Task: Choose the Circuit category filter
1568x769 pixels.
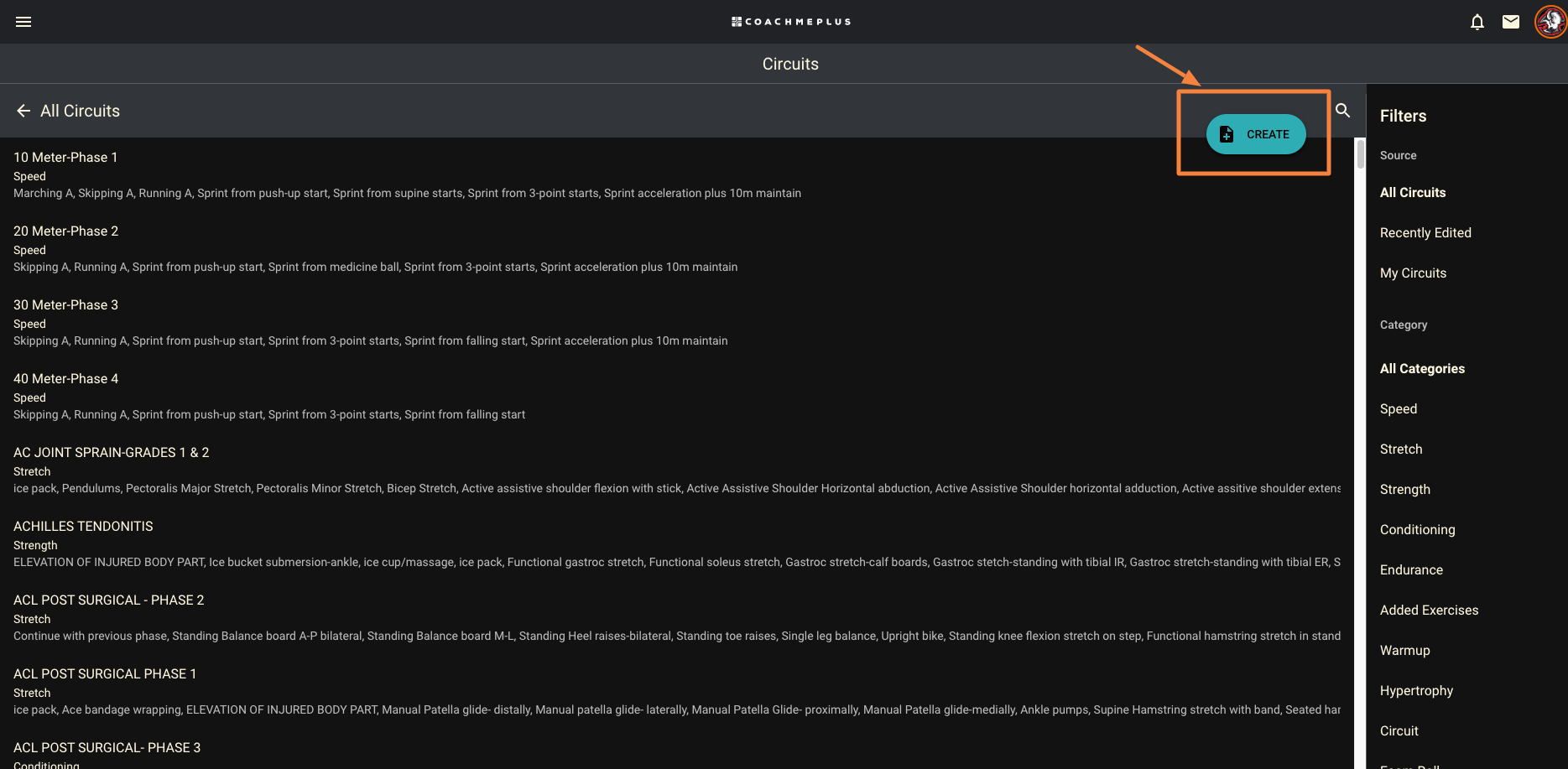Action: 1399,730
